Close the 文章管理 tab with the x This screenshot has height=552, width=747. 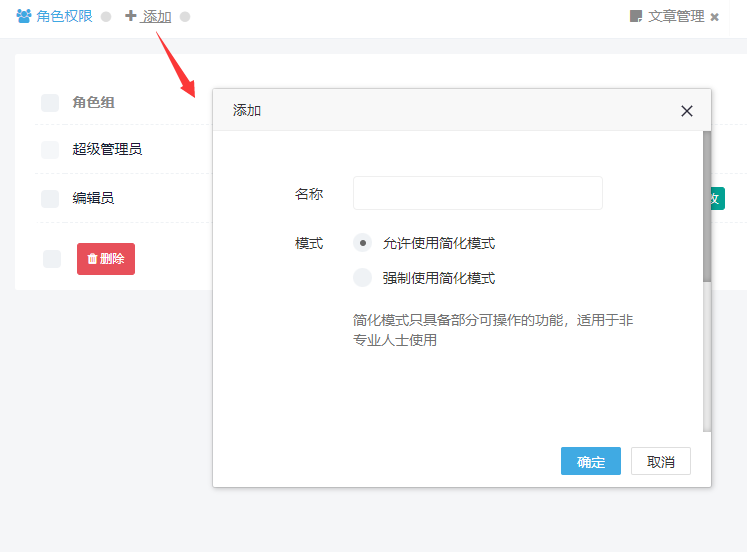tap(714, 17)
